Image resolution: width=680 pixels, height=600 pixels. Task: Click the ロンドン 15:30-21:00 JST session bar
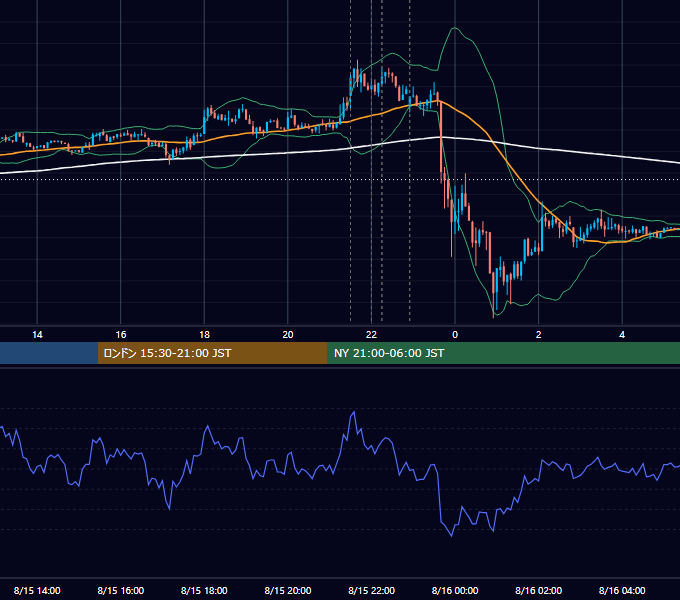pyautogui.click(x=212, y=353)
